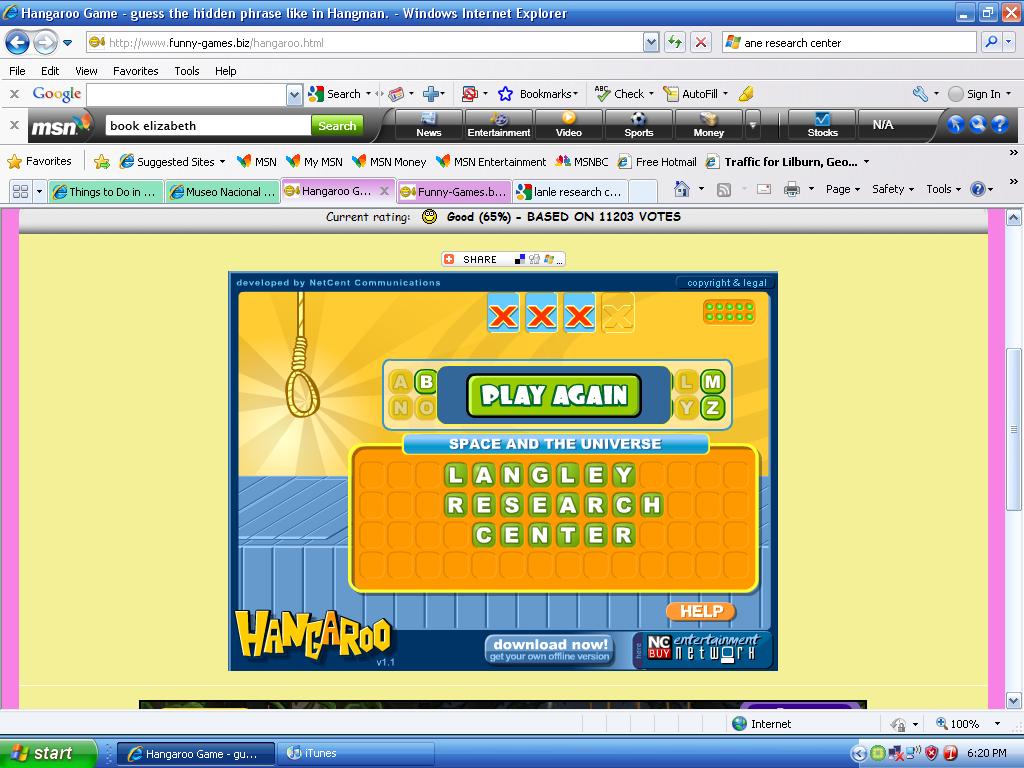Click the taskbar clock 6:20 PM

[x=986, y=753]
